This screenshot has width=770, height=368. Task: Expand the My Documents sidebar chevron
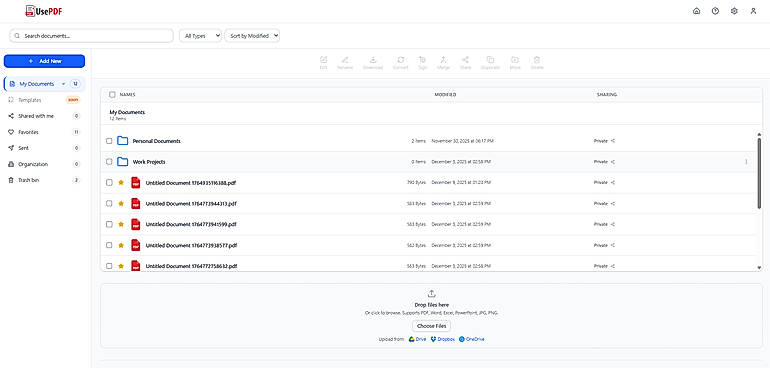tap(63, 84)
